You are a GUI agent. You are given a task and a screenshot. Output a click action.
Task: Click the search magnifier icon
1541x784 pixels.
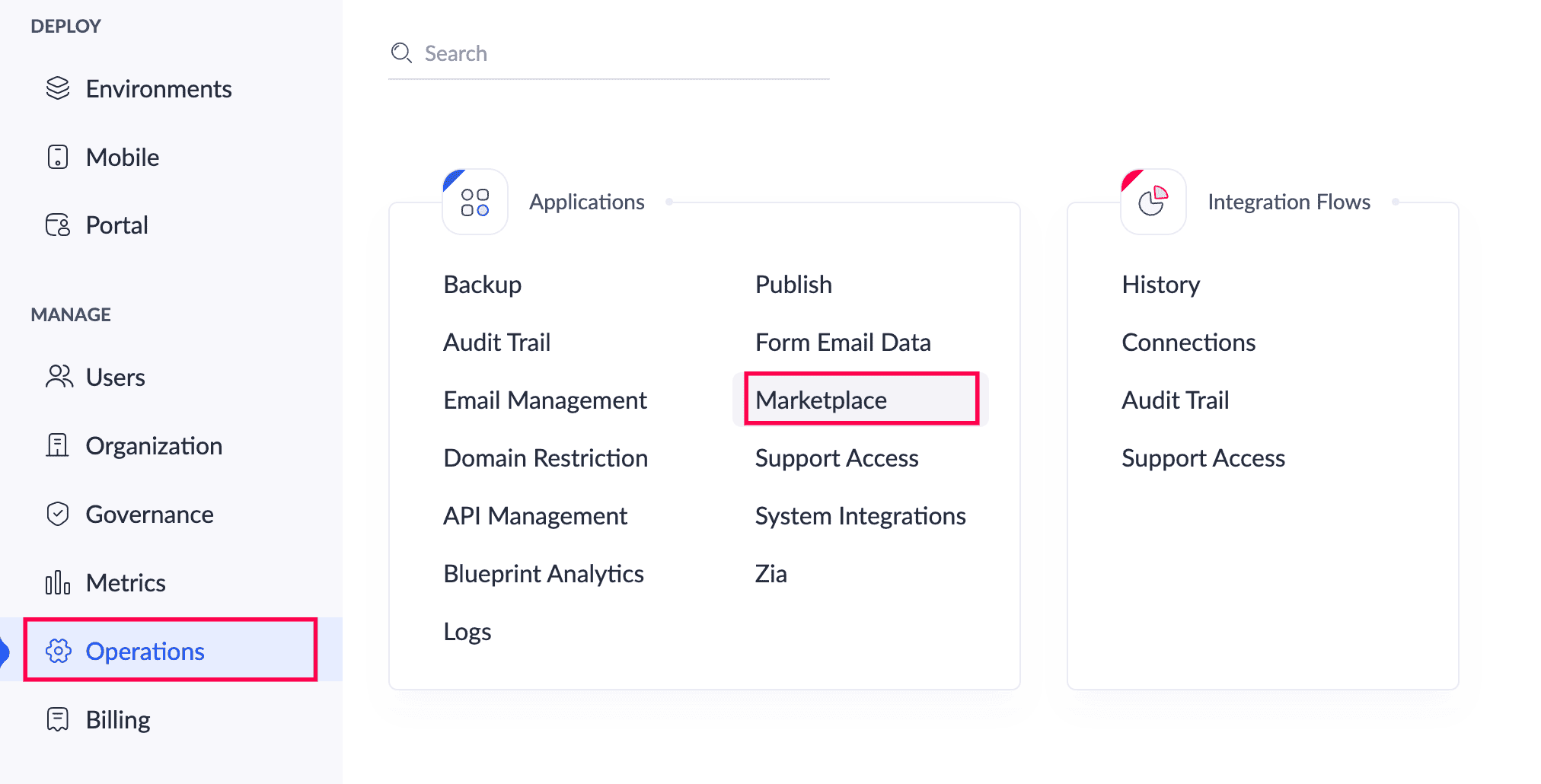401,53
